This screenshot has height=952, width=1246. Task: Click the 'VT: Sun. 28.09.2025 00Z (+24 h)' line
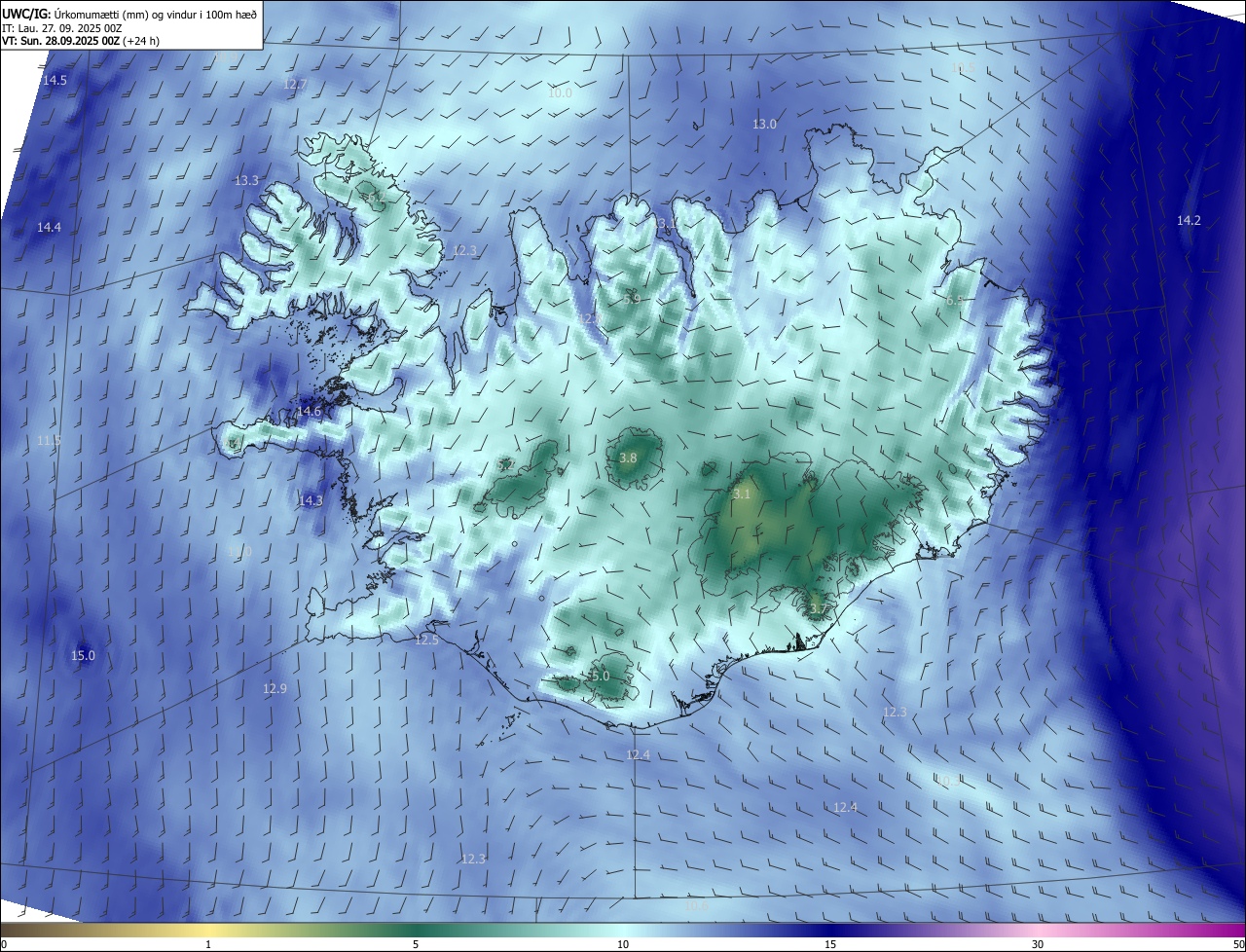[x=81, y=41]
